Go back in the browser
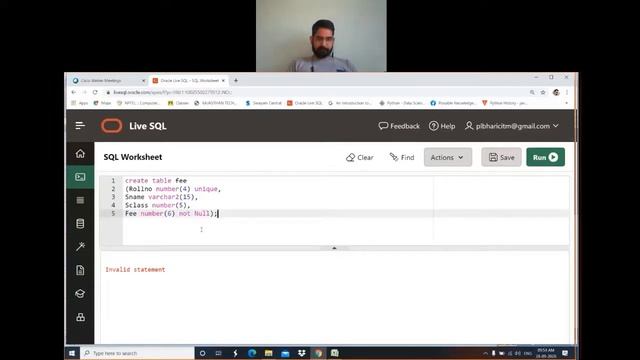Screen dimensions: 640x360 pyautogui.click(x=73, y=92)
